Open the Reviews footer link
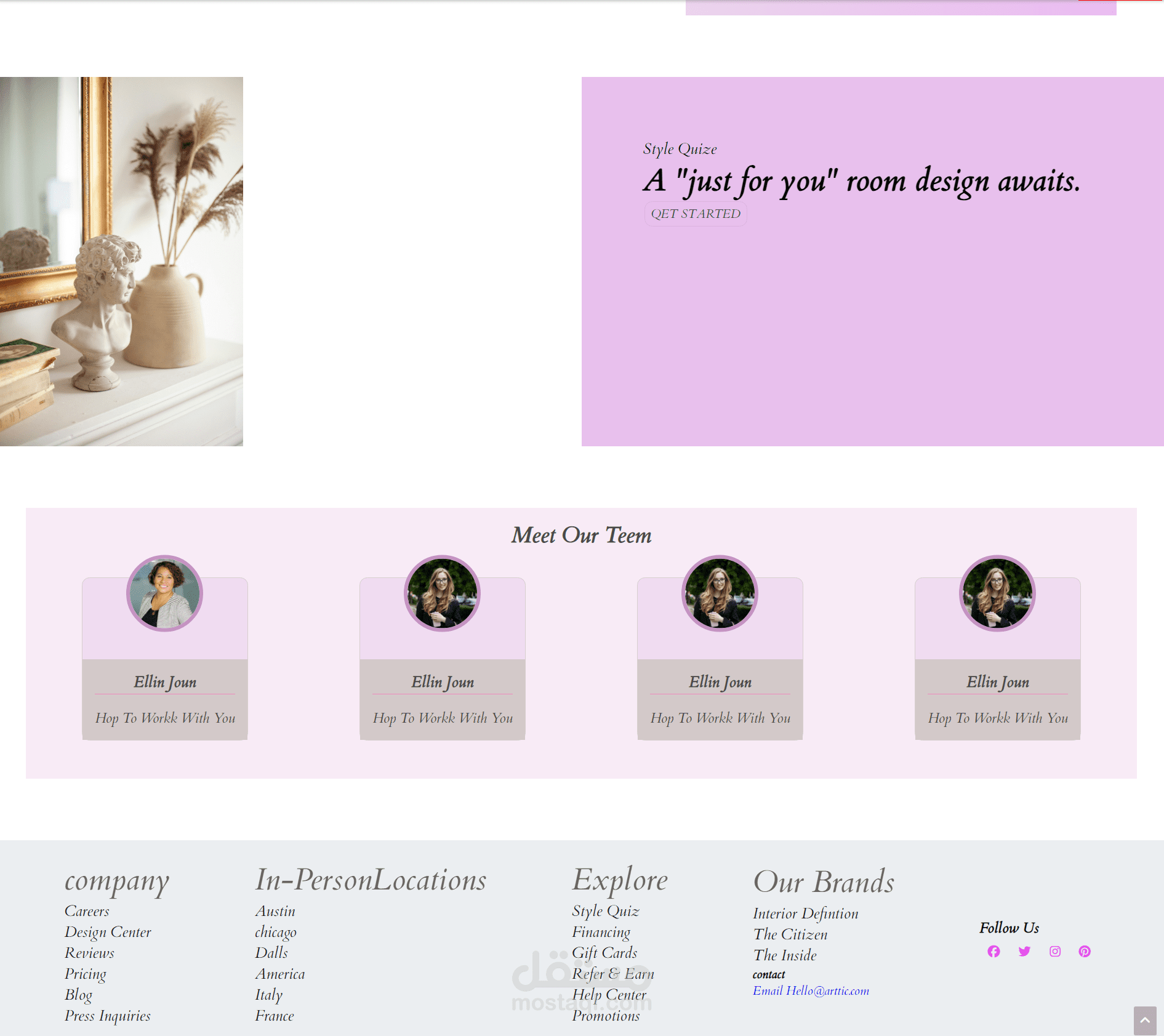 pyautogui.click(x=89, y=953)
